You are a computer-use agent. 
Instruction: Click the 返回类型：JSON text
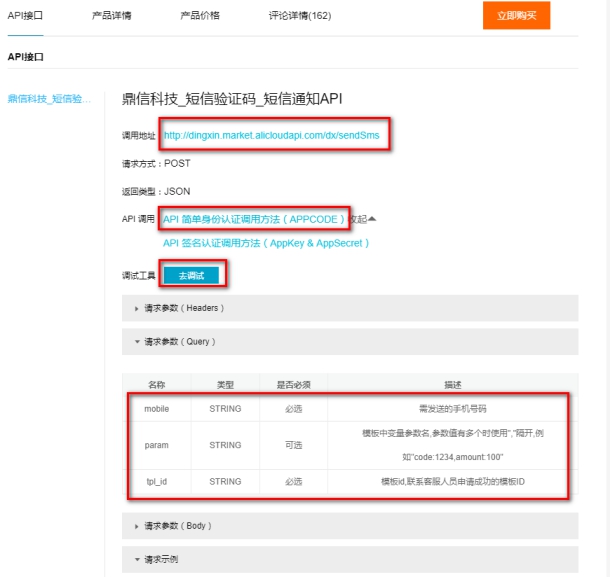tap(156, 191)
